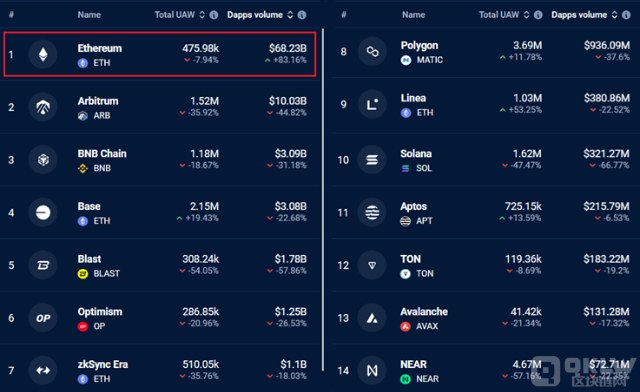Select the Base chain circle icon
The width and height of the screenshot is (640, 392).
[x=43, y=212]
